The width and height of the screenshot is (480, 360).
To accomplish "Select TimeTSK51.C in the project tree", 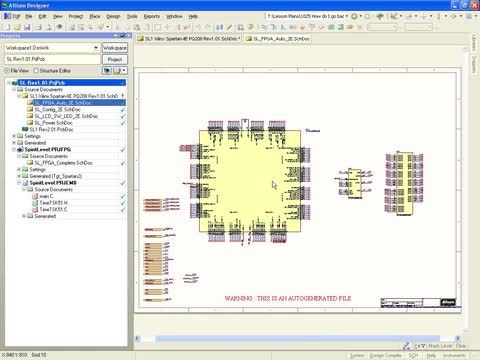I will [53, 209].
